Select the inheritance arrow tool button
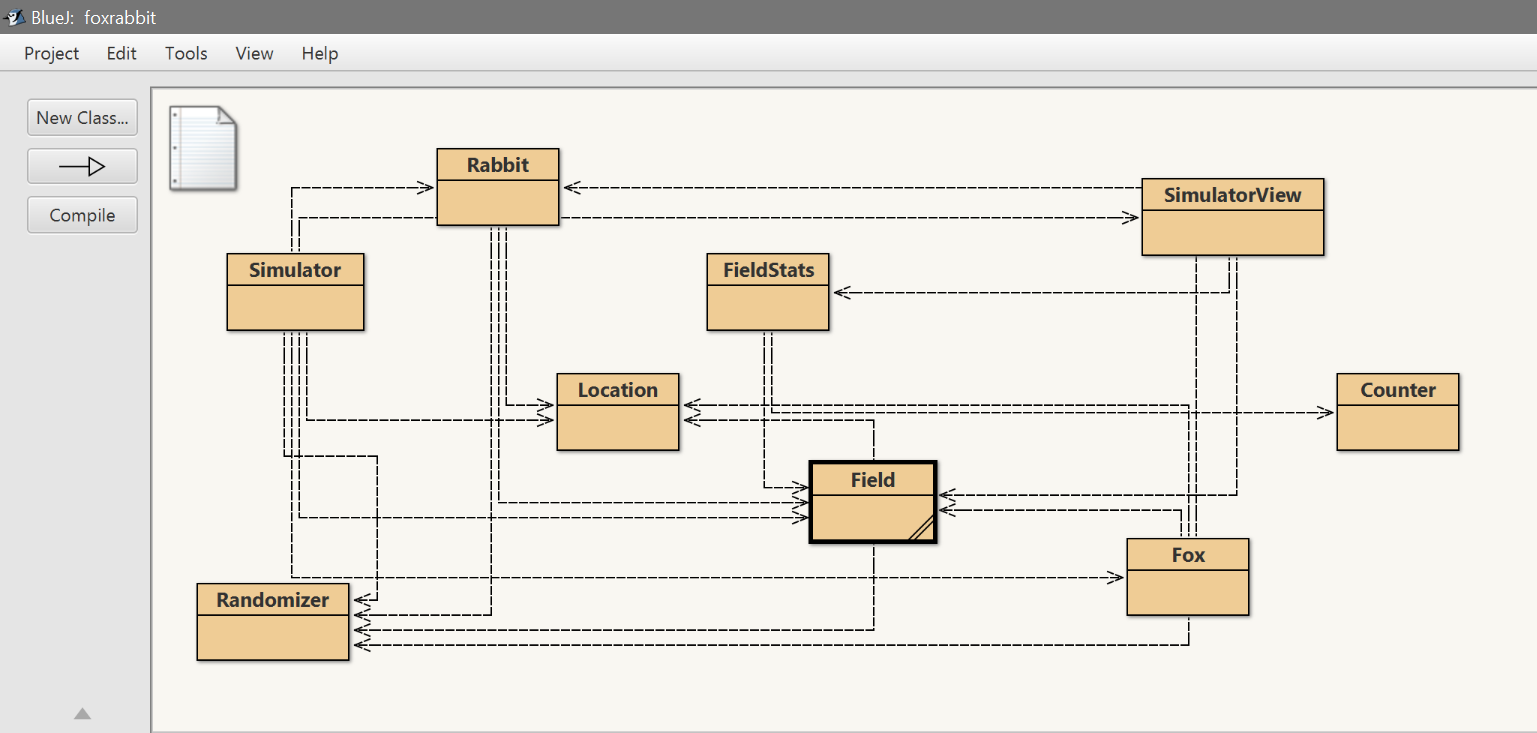This screenshot has width=1537, height=733. tap(82, 166)
